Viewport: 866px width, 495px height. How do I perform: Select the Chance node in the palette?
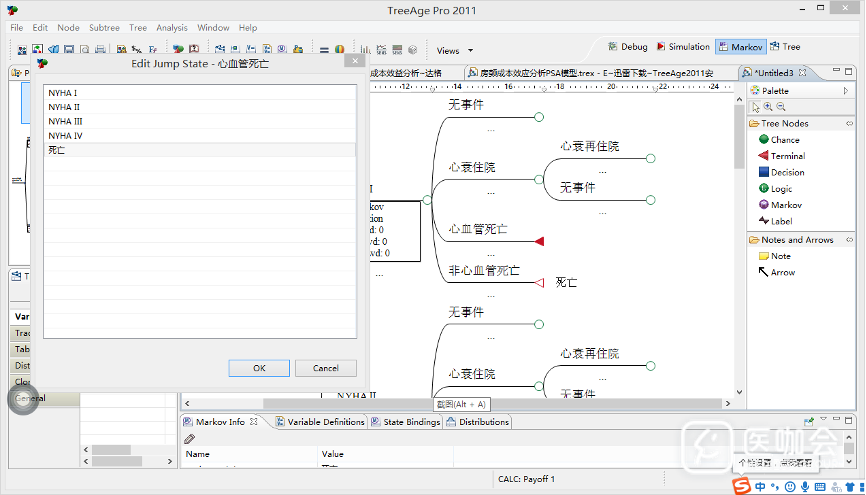(x=785, y=140)
